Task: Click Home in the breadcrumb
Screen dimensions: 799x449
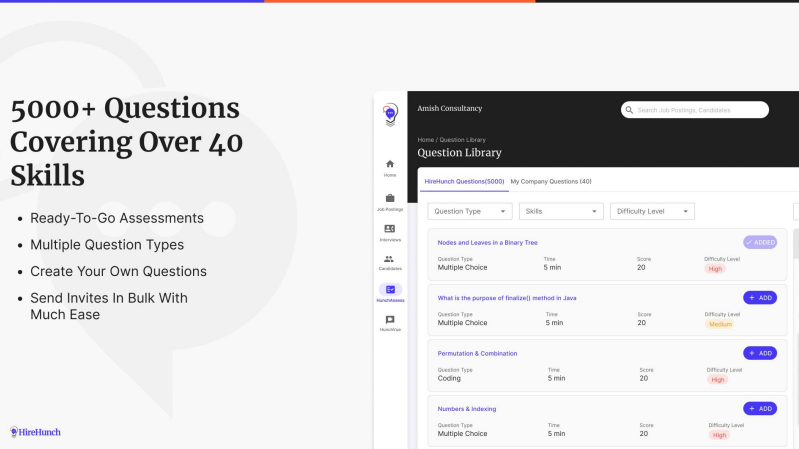Action: coord(425,140)
